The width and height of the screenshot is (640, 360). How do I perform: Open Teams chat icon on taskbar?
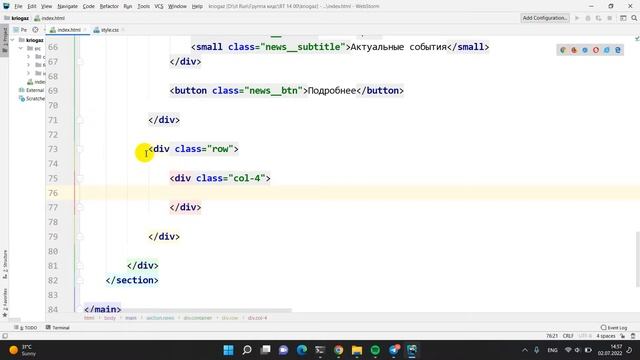(283, 350)
